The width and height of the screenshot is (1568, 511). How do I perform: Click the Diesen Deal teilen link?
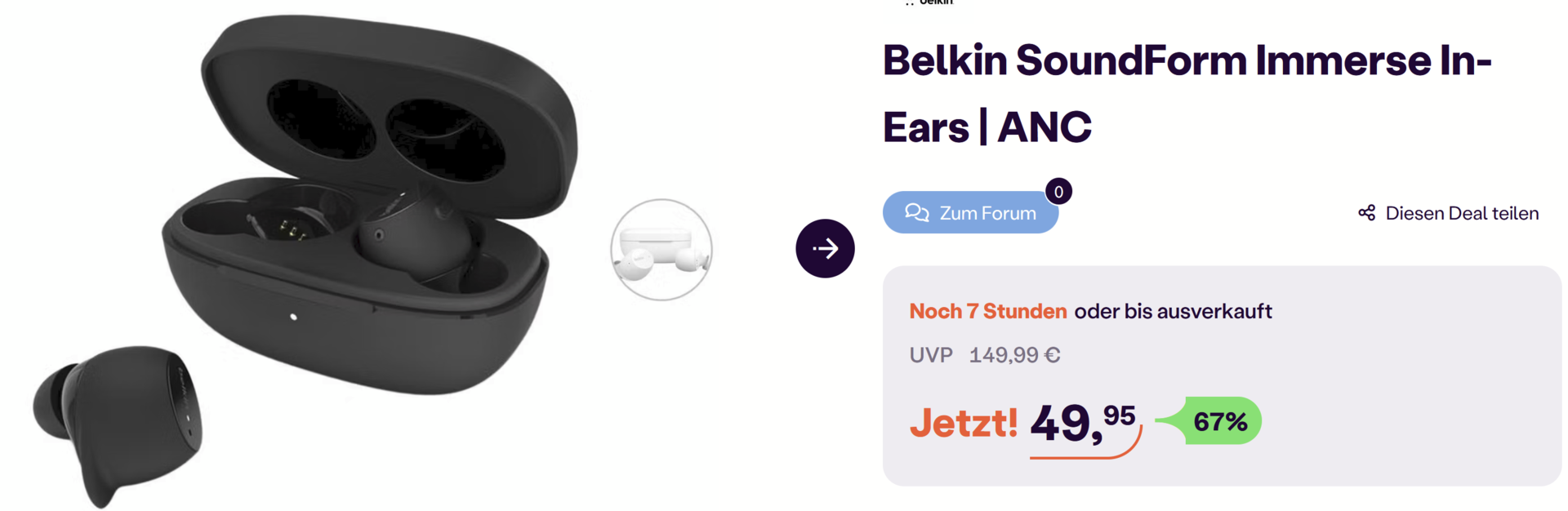(1448, 213)
